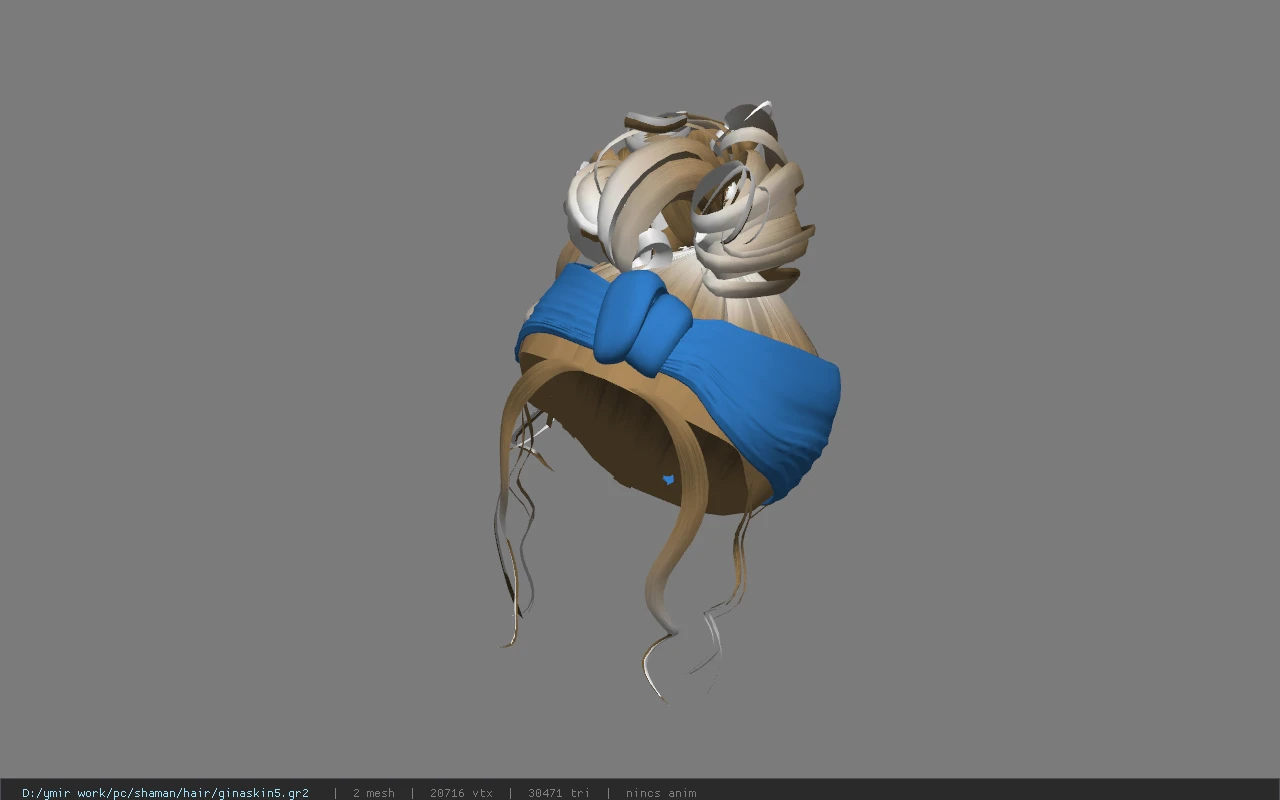This screenshot has width=1280, height=800.
Task: Click the 'nincs anim' status entry
Action: [x=661, y=793]
